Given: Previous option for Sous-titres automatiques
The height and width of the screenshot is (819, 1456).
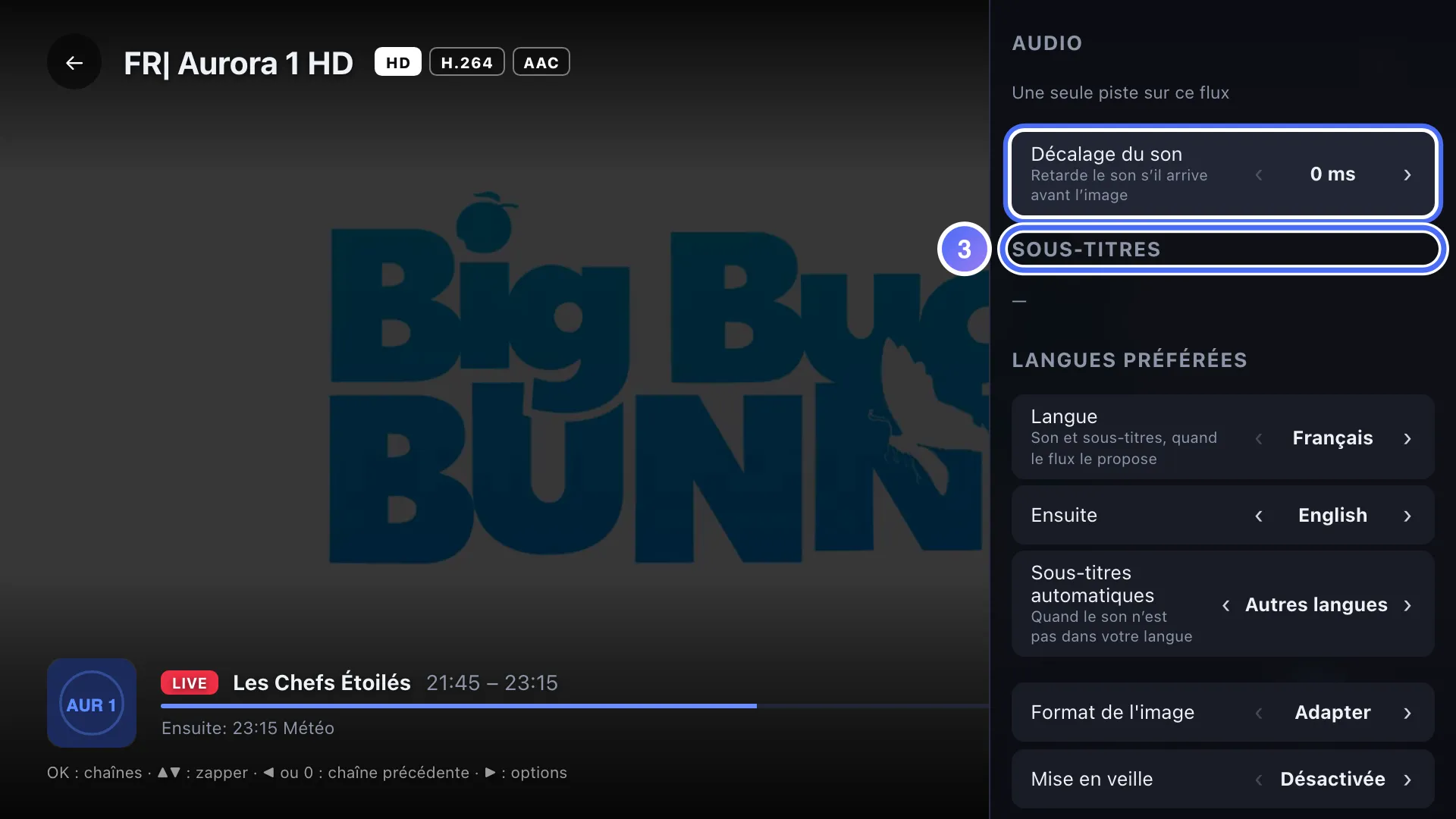Looking at the screenshot, I should pos(1225,605).
